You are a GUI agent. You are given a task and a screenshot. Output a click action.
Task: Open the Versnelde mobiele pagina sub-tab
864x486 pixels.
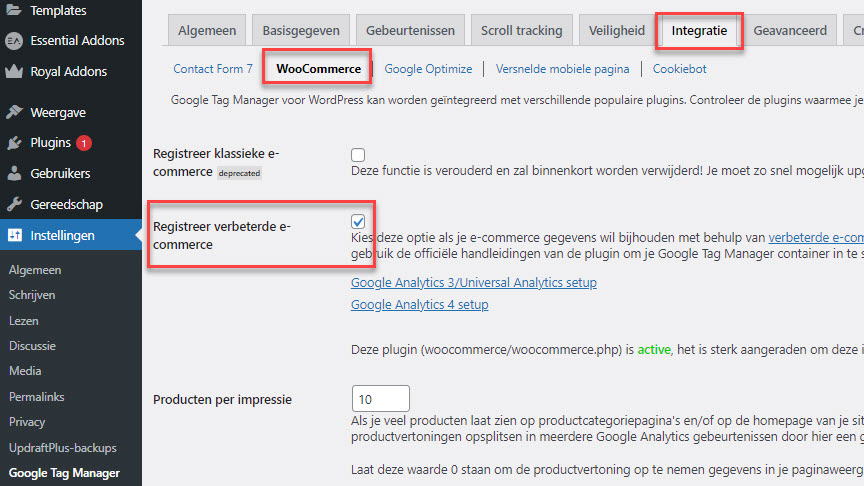(562, 69)
